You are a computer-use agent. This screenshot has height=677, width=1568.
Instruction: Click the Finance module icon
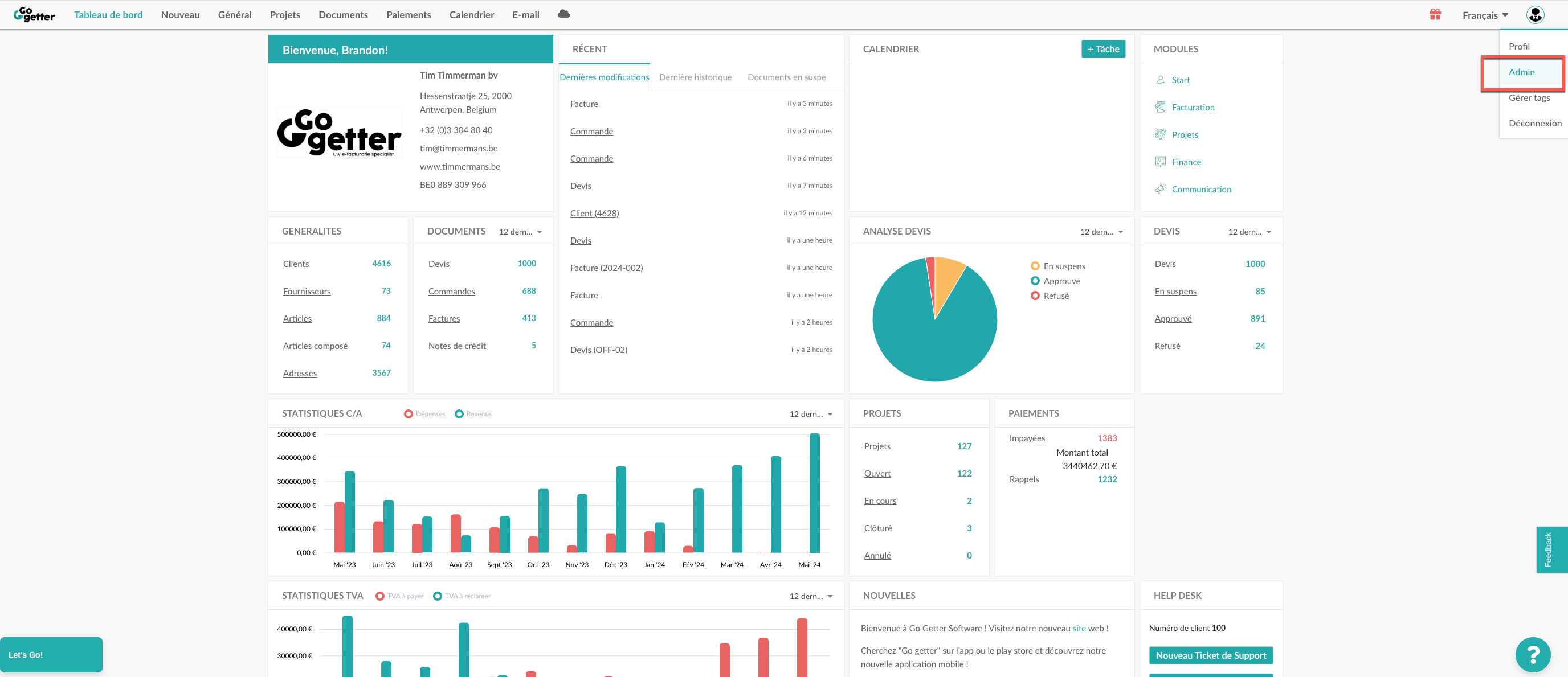(1160, 162)
